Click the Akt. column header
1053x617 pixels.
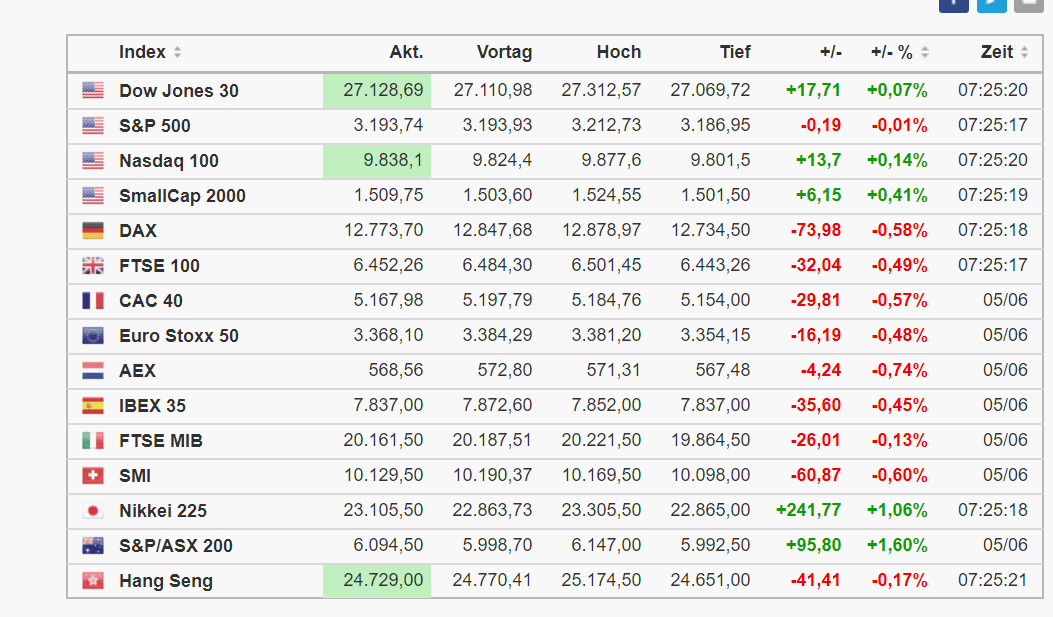point(406,52)
